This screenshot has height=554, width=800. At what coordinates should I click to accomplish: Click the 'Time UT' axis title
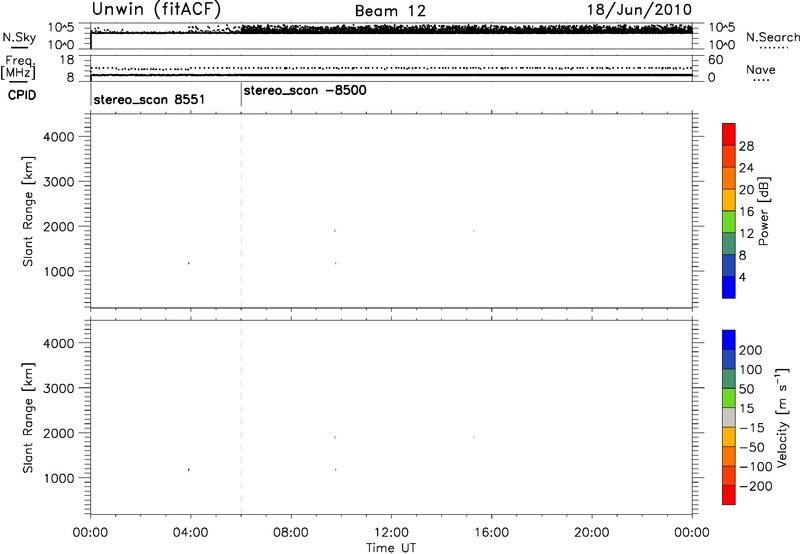(x=391, y=548)
